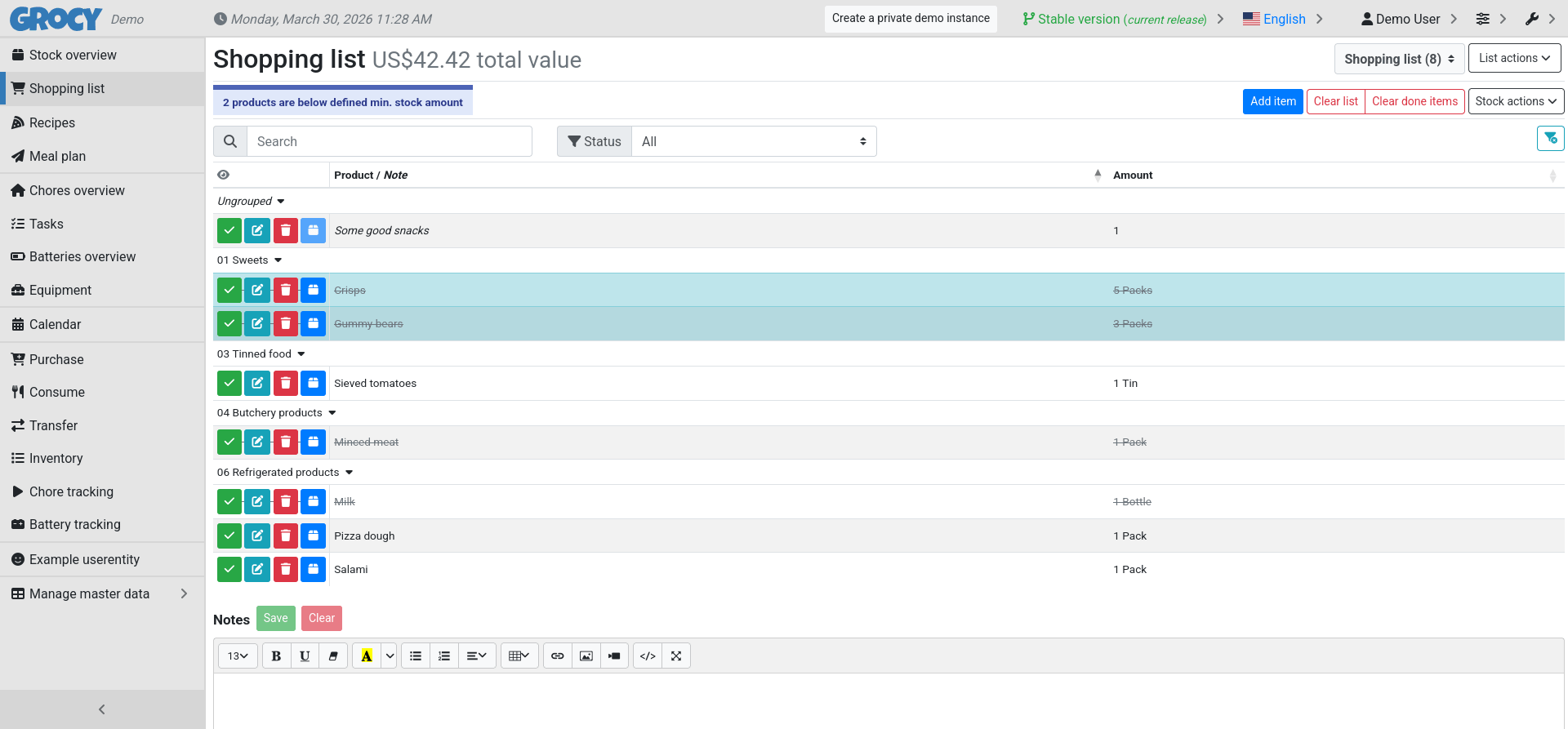Toggle bold formatting in notes
1568x729 pixels.
click(276, 656)
